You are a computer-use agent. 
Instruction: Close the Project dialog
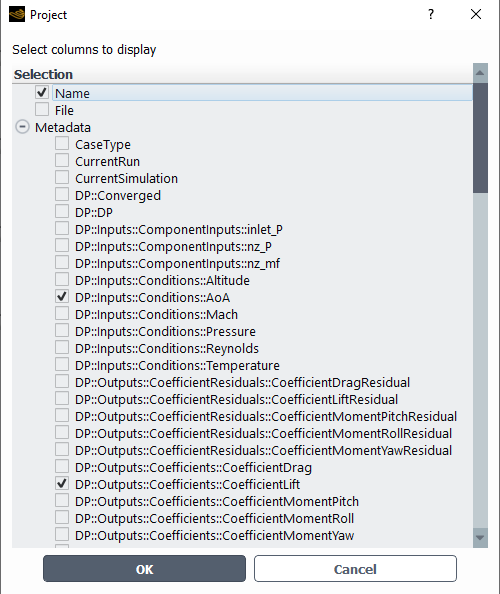[x=476, y=14]
